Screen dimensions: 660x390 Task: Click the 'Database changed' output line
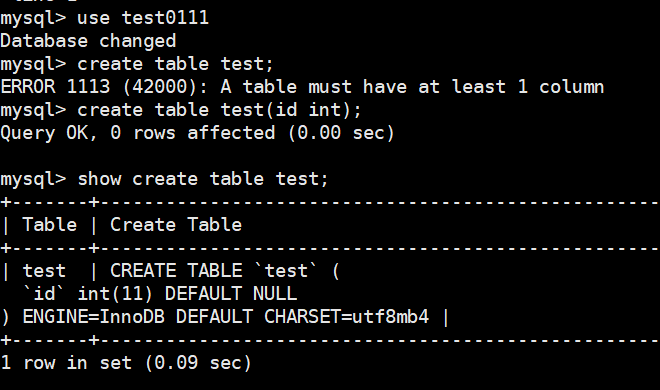88,41
